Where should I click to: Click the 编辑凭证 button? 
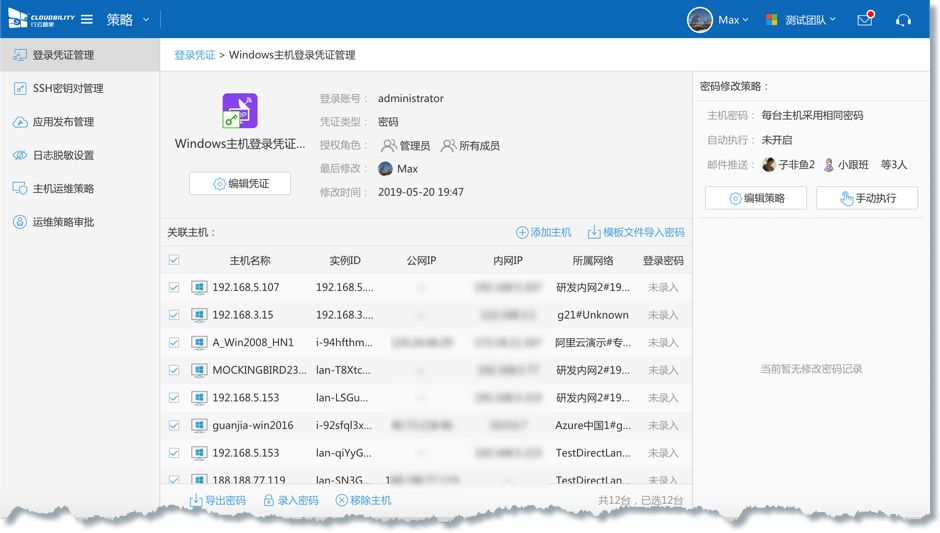240,184
